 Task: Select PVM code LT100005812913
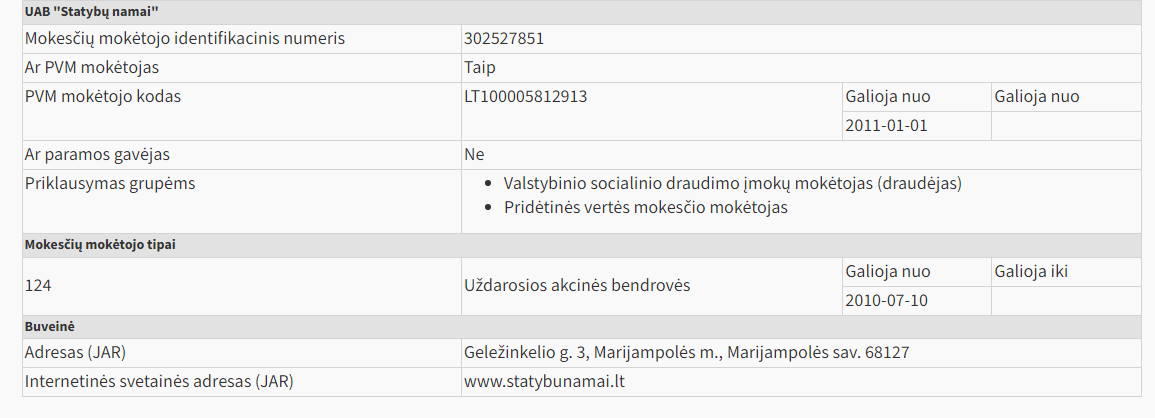[x=526, y=97]
